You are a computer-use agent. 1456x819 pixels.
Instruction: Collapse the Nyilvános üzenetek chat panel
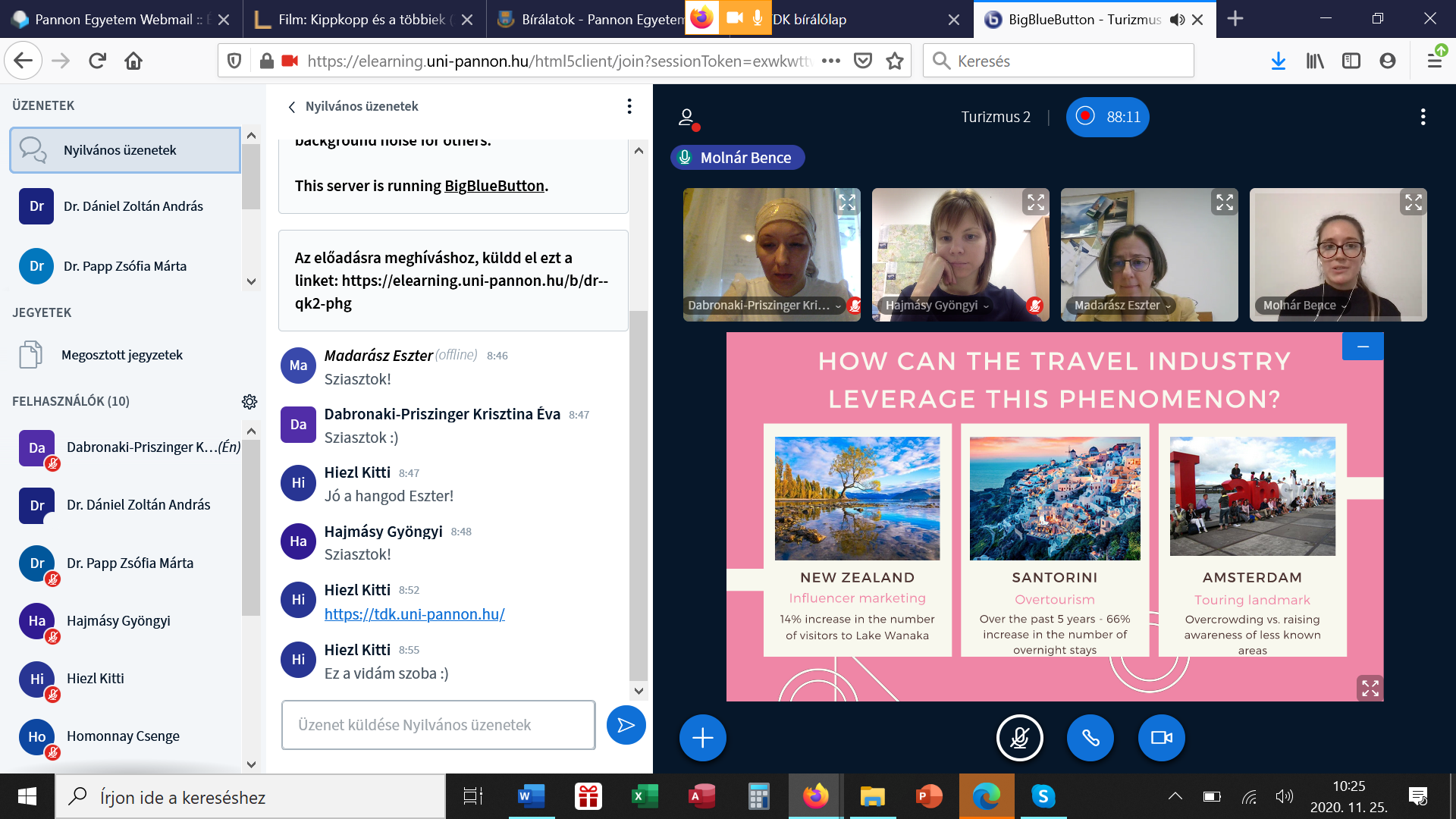(292, 107)
